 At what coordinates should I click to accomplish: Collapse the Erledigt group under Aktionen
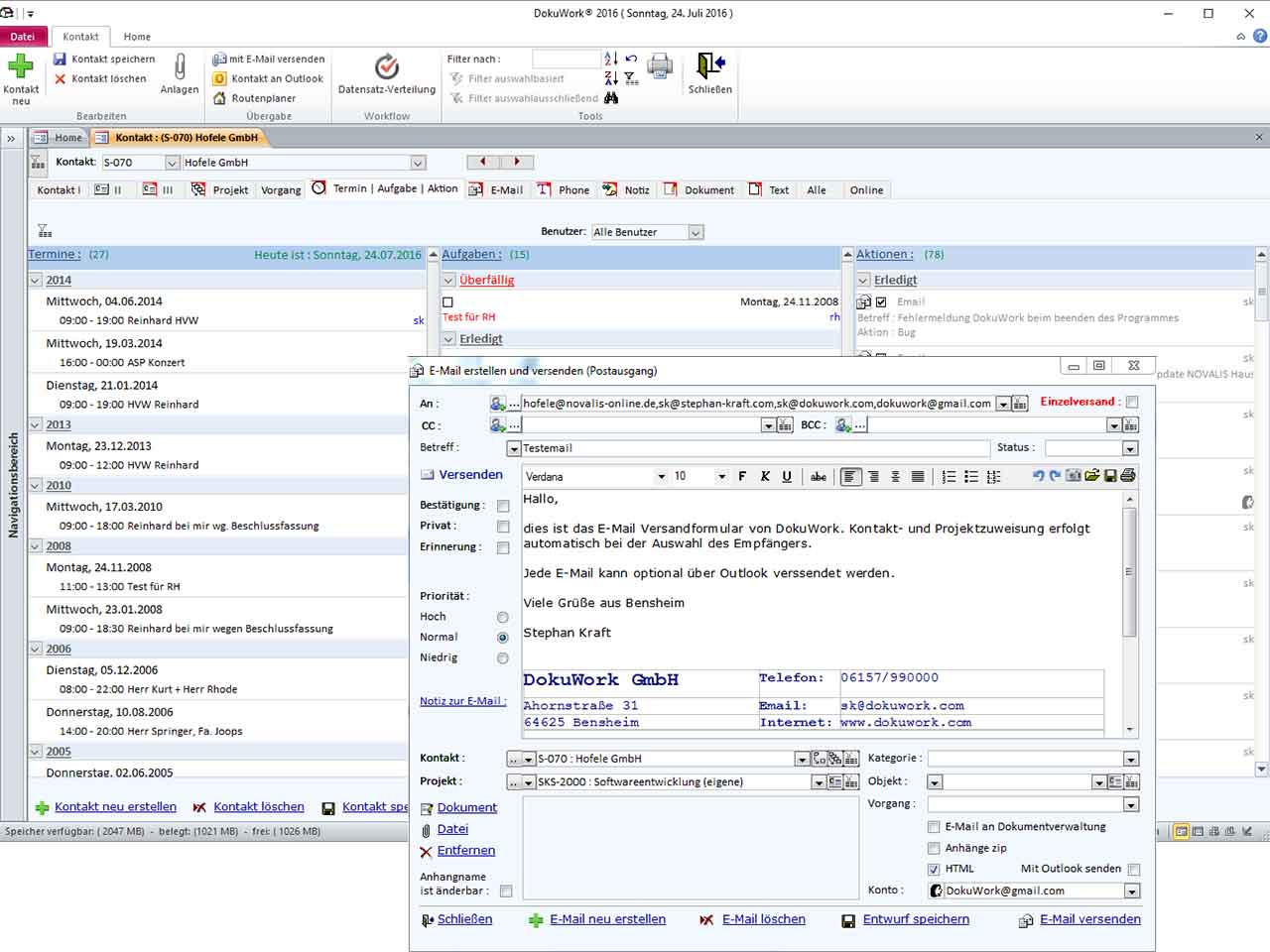[863, 281]
